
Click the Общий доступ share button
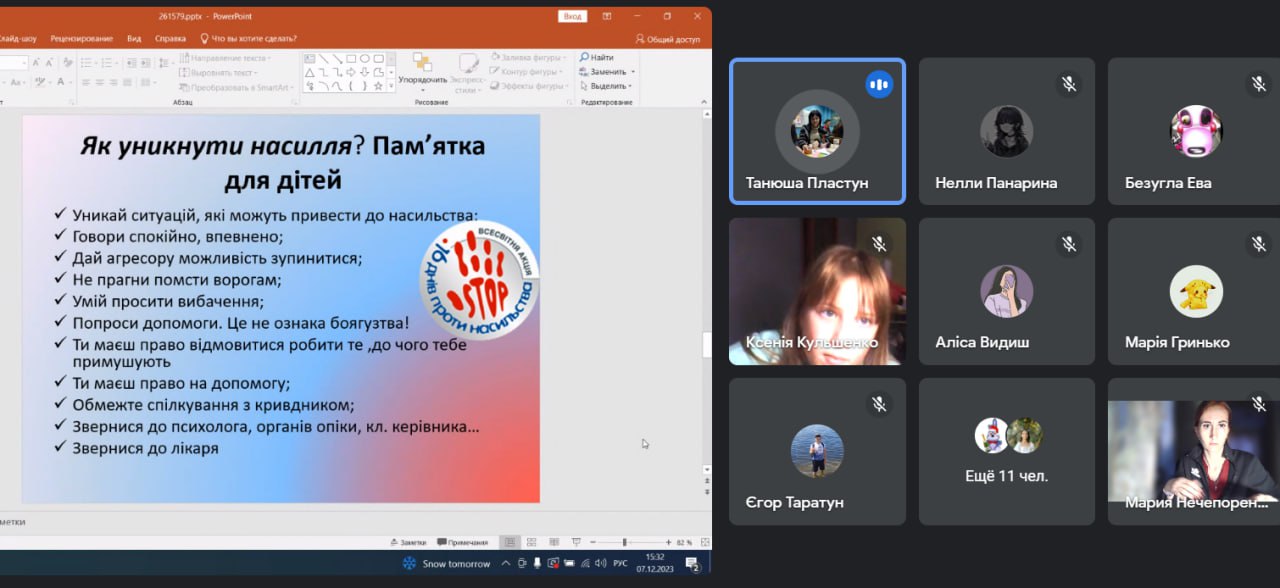668,39
